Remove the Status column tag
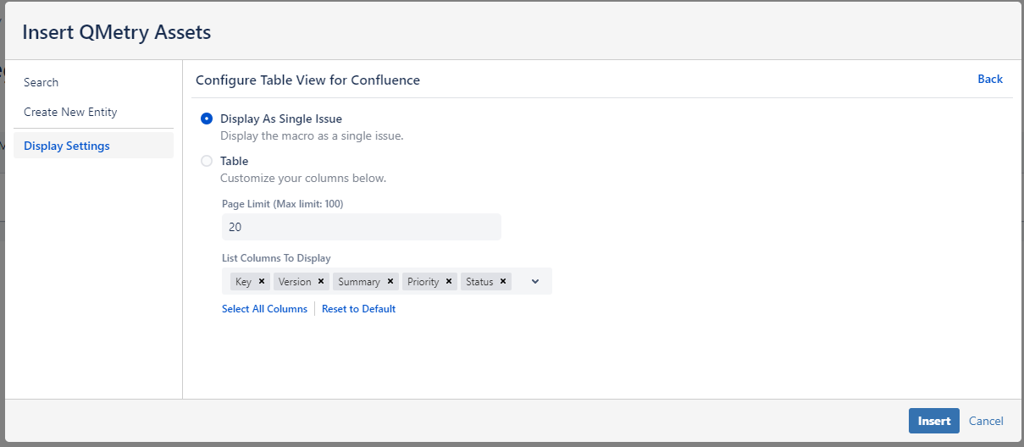Viewport: 1024px width, 447px height. [x=503, y=282]
